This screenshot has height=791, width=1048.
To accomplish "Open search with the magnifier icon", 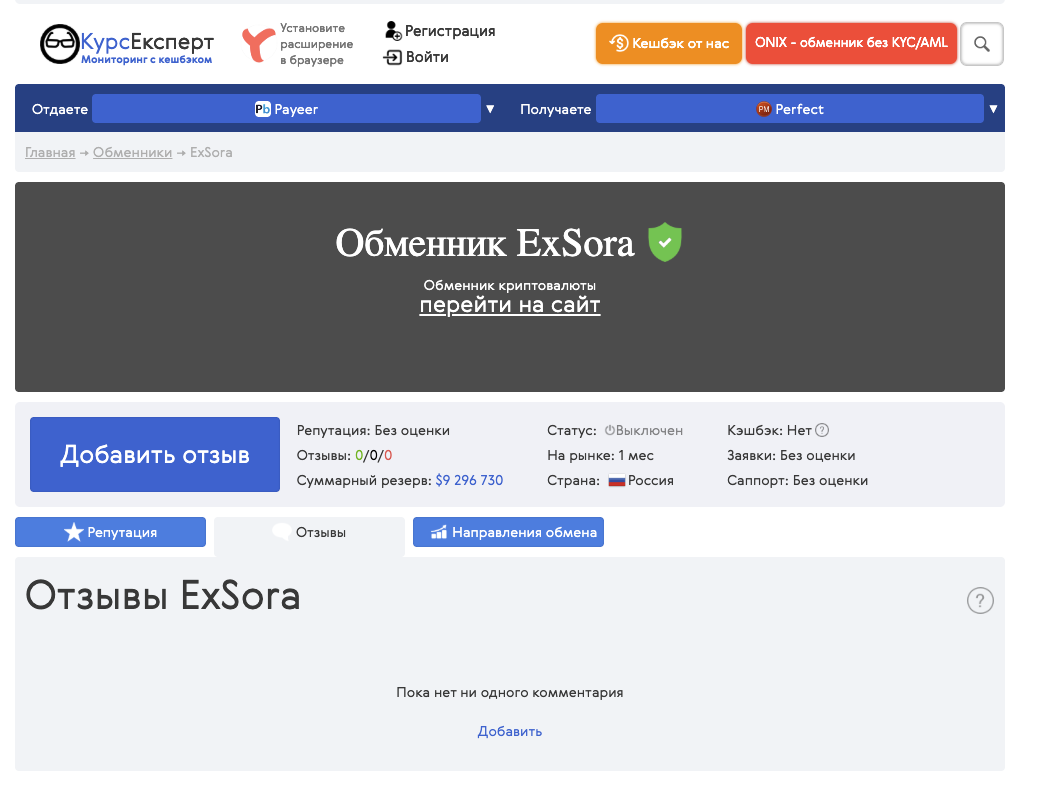I will coord(981,44).
